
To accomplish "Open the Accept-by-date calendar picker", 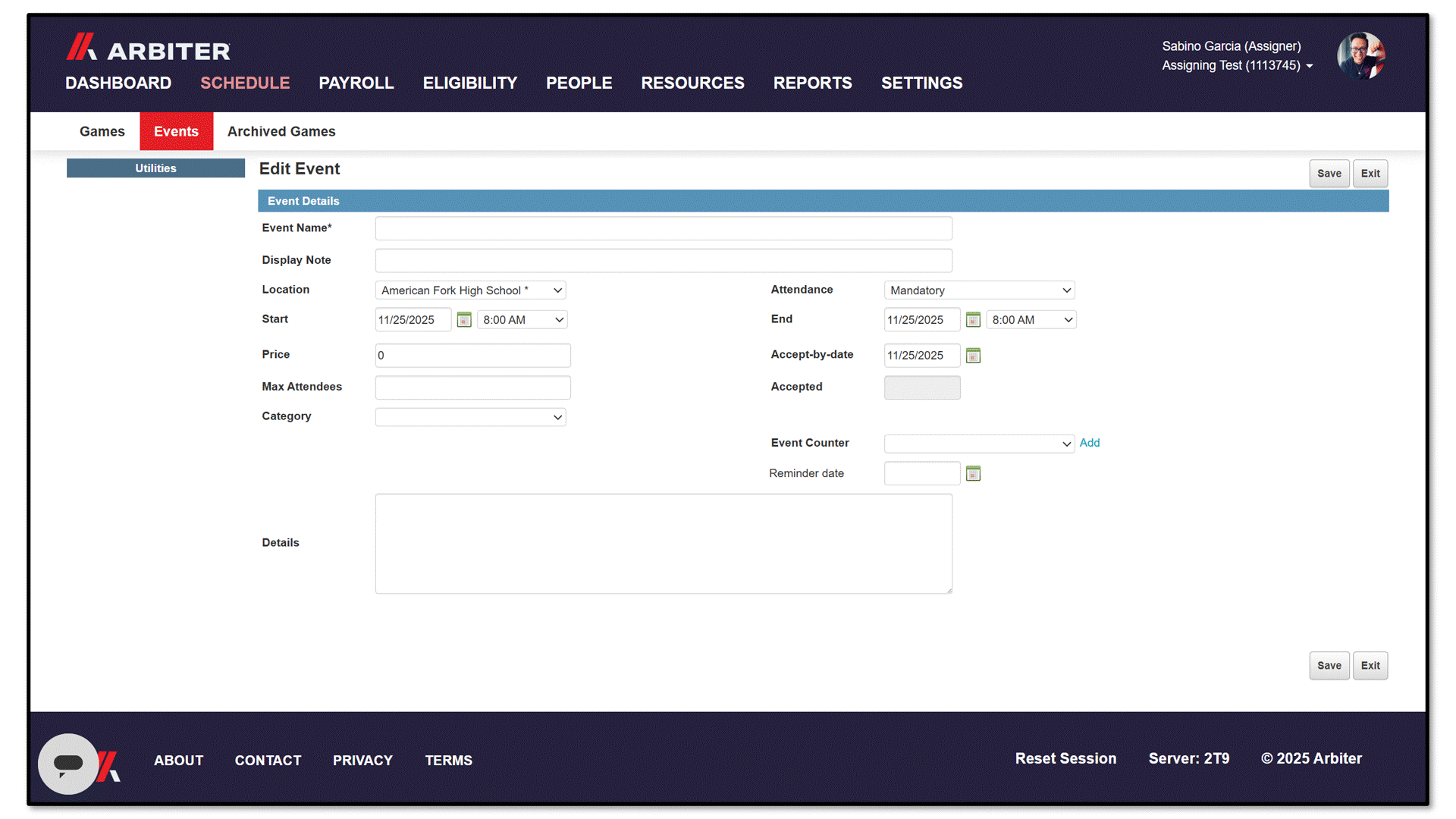I will [x=973, y=356].
